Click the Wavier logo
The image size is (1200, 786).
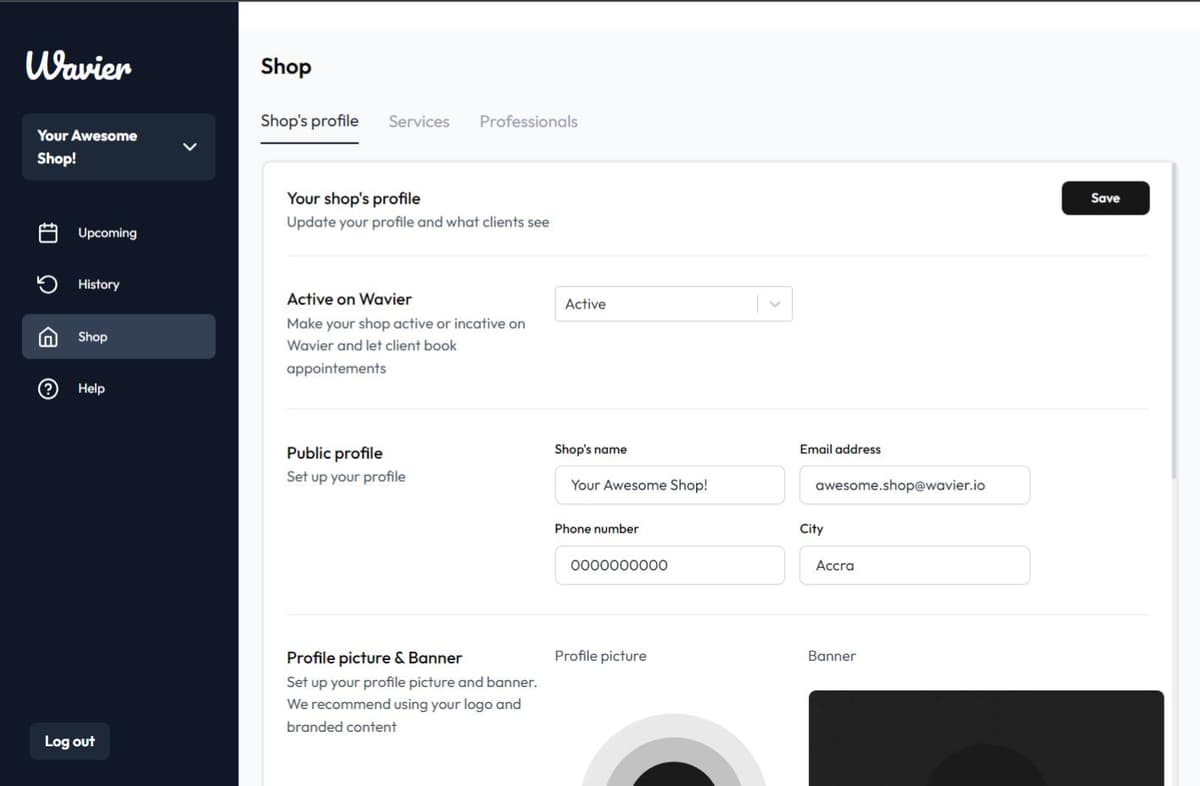[x=77, y=65]
